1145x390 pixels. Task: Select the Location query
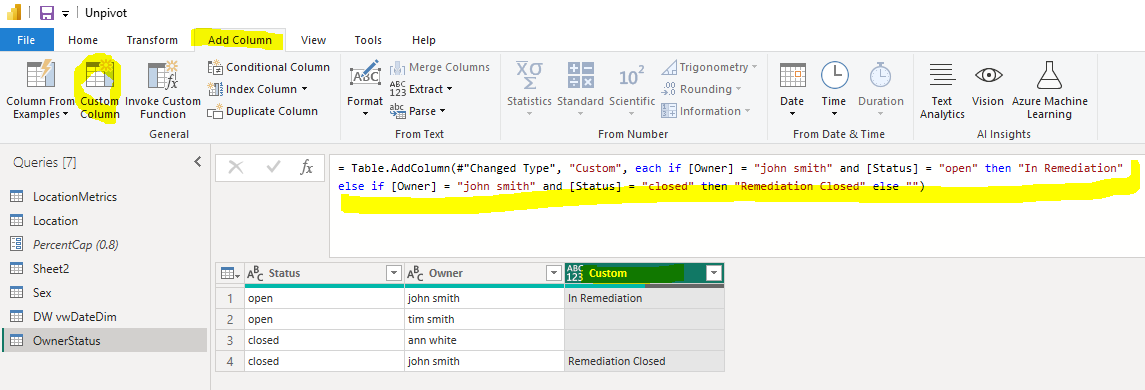click(104, 221)
